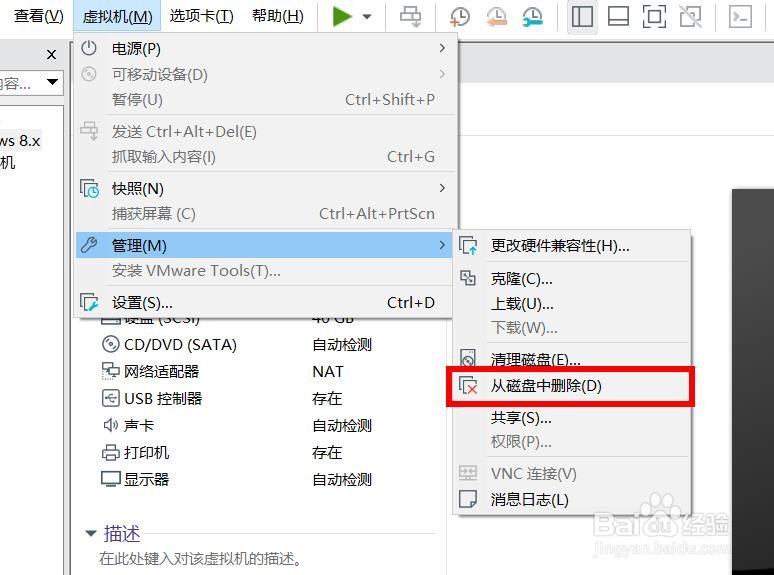Screen dimensions: 774x575
Task: Open the 帮助(H) menu
Action: tap(277, 16)
